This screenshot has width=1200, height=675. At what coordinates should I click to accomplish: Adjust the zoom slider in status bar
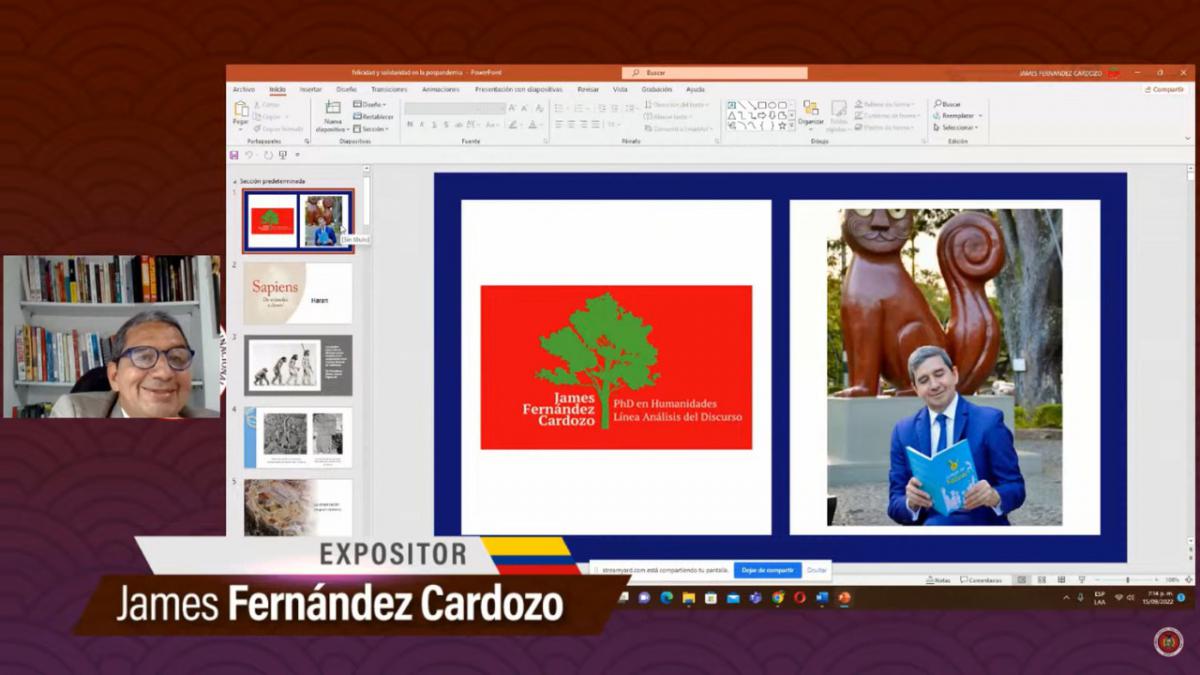(x=1127, y=580)
